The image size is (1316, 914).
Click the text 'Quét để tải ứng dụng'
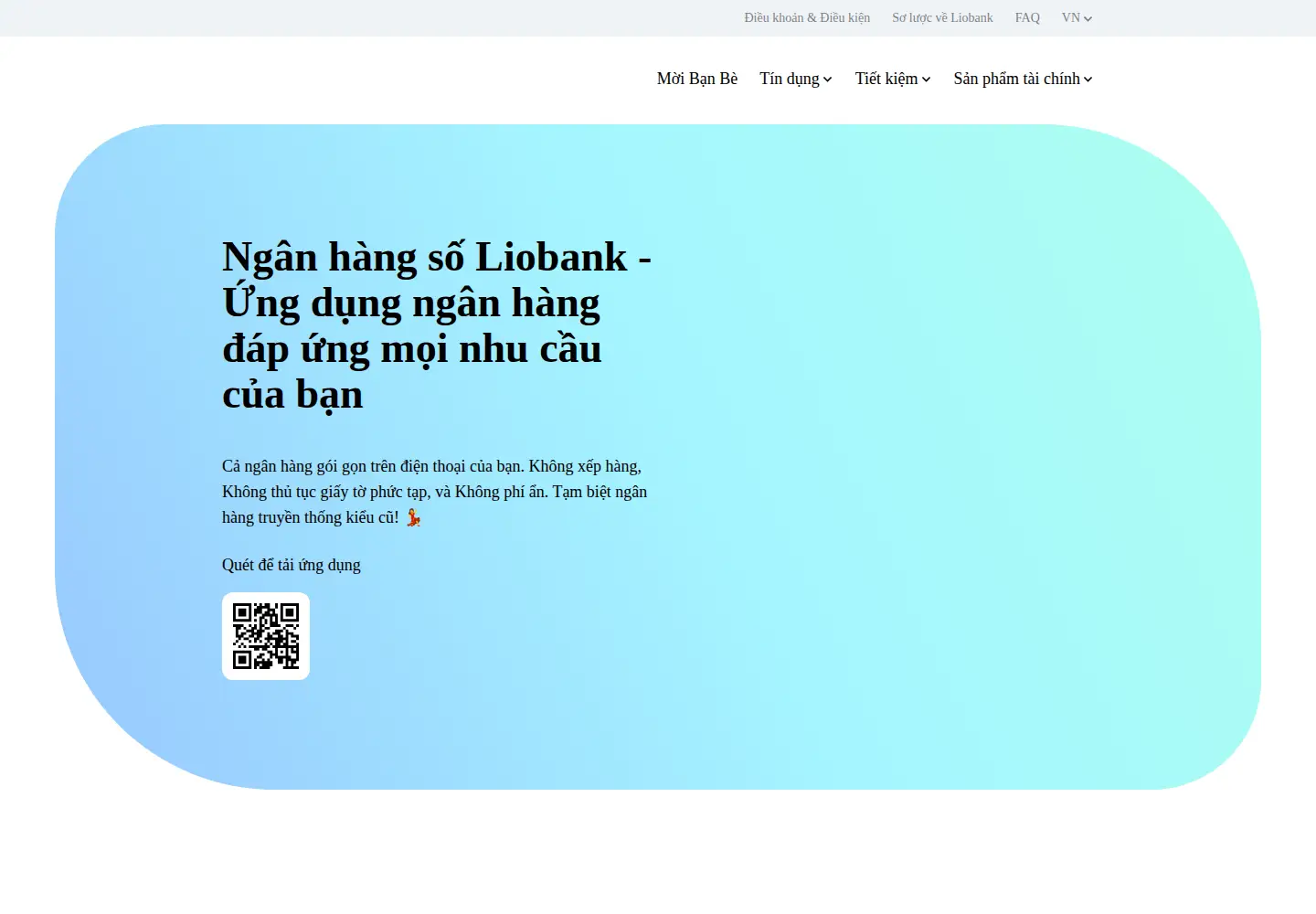pyautogui.click(x=292, y=565)
